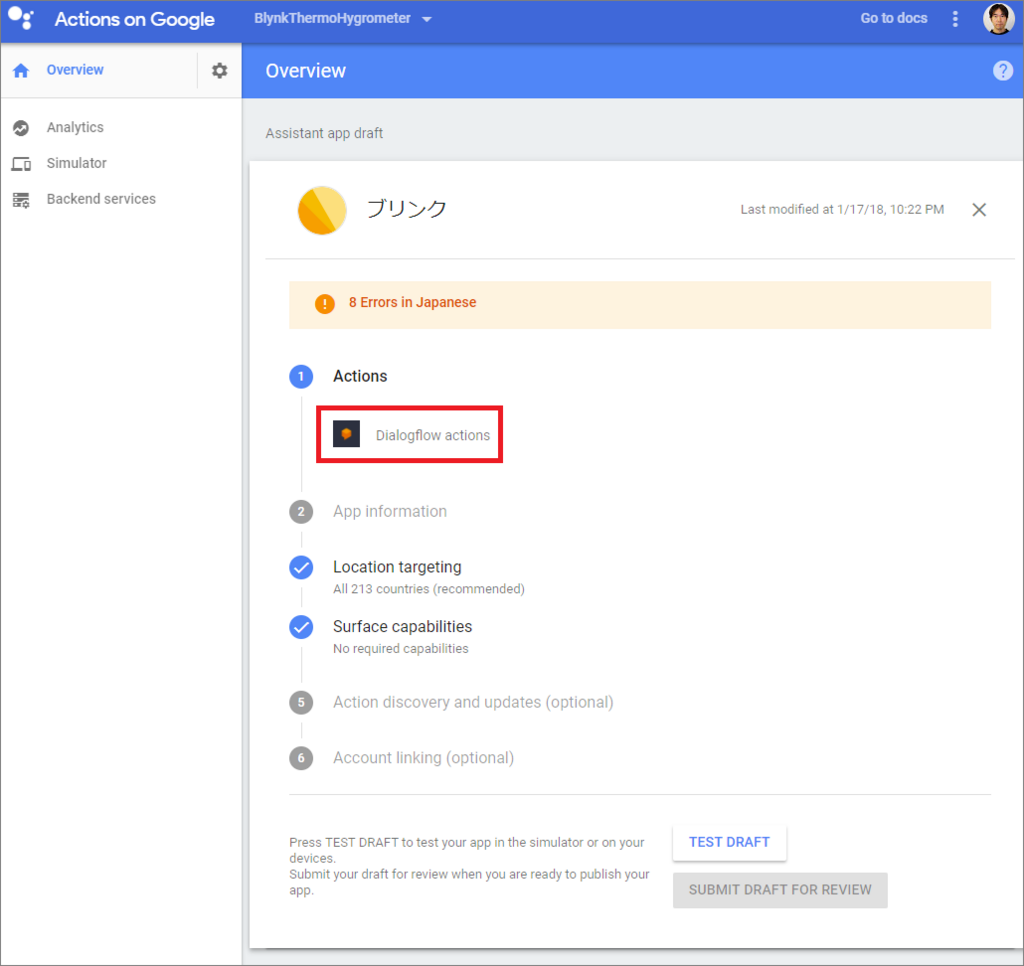
Task: Select the Overview home icon
Action: pyautogui.click(x=21, y=71)
